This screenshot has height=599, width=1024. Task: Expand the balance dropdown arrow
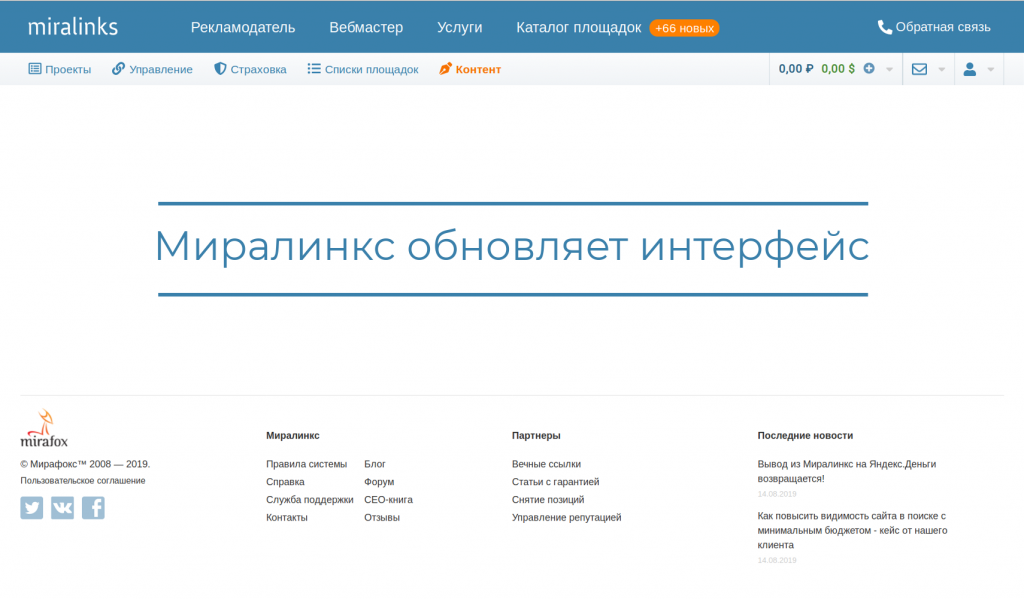[889, 69]
